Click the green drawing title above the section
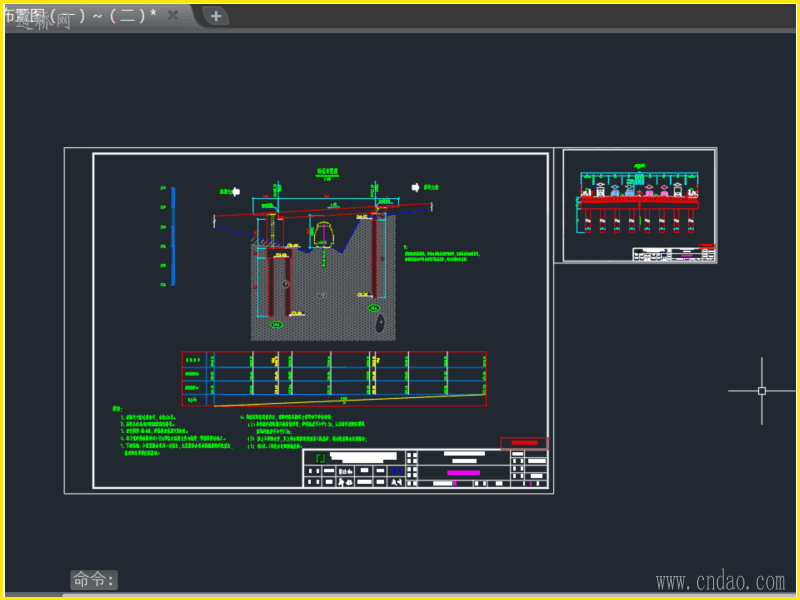Image resolution: width=800 pixels, height=600 pixels. point(328,172)
